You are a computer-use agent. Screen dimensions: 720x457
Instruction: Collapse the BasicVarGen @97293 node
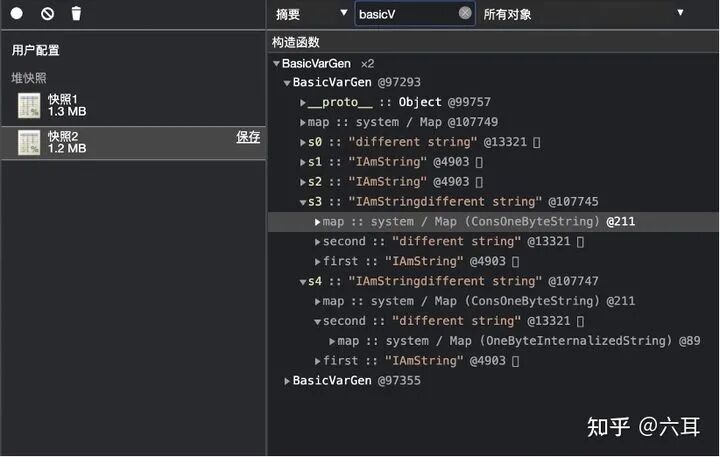[287, 83]
